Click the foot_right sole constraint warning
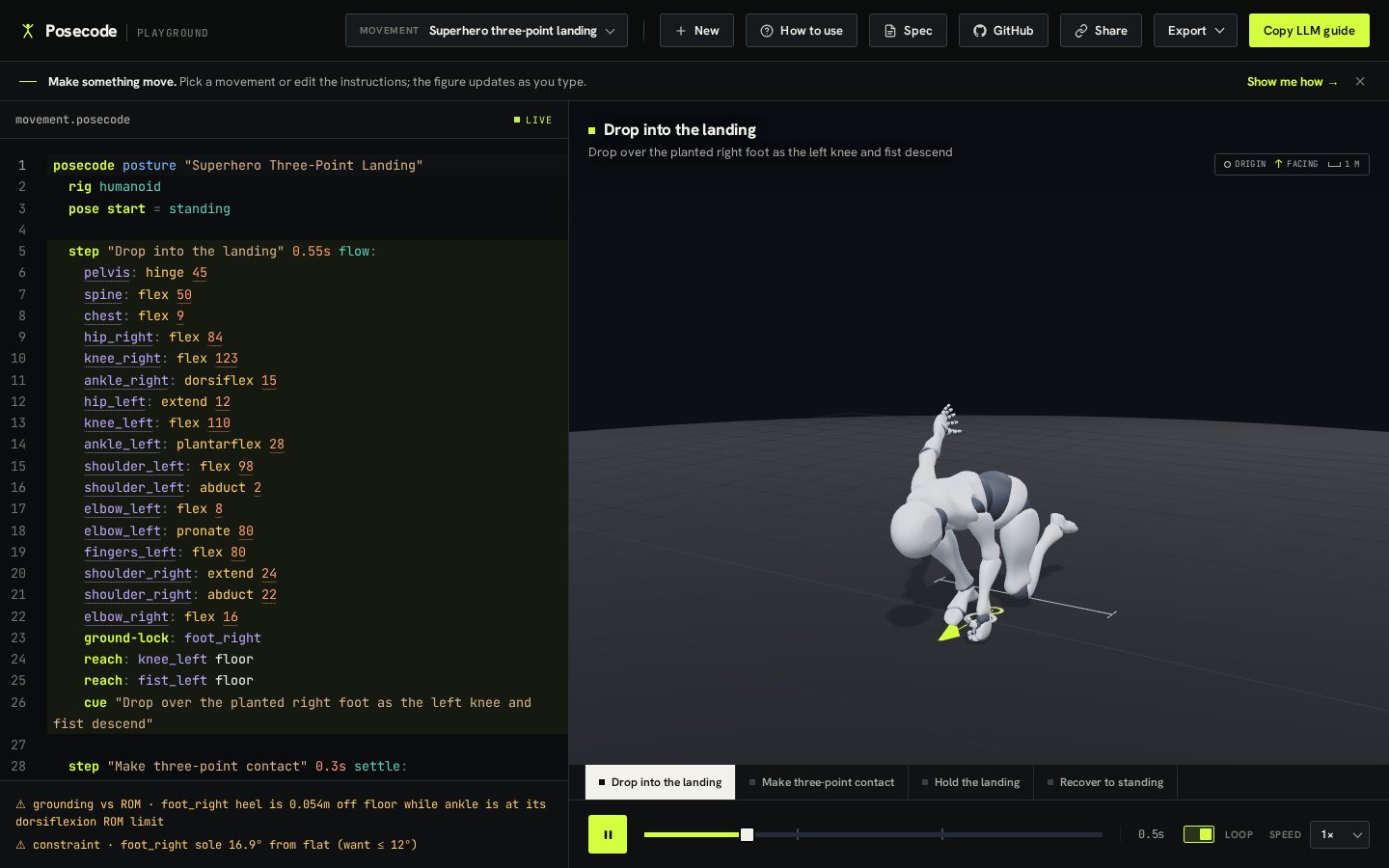 pos(217,845)
